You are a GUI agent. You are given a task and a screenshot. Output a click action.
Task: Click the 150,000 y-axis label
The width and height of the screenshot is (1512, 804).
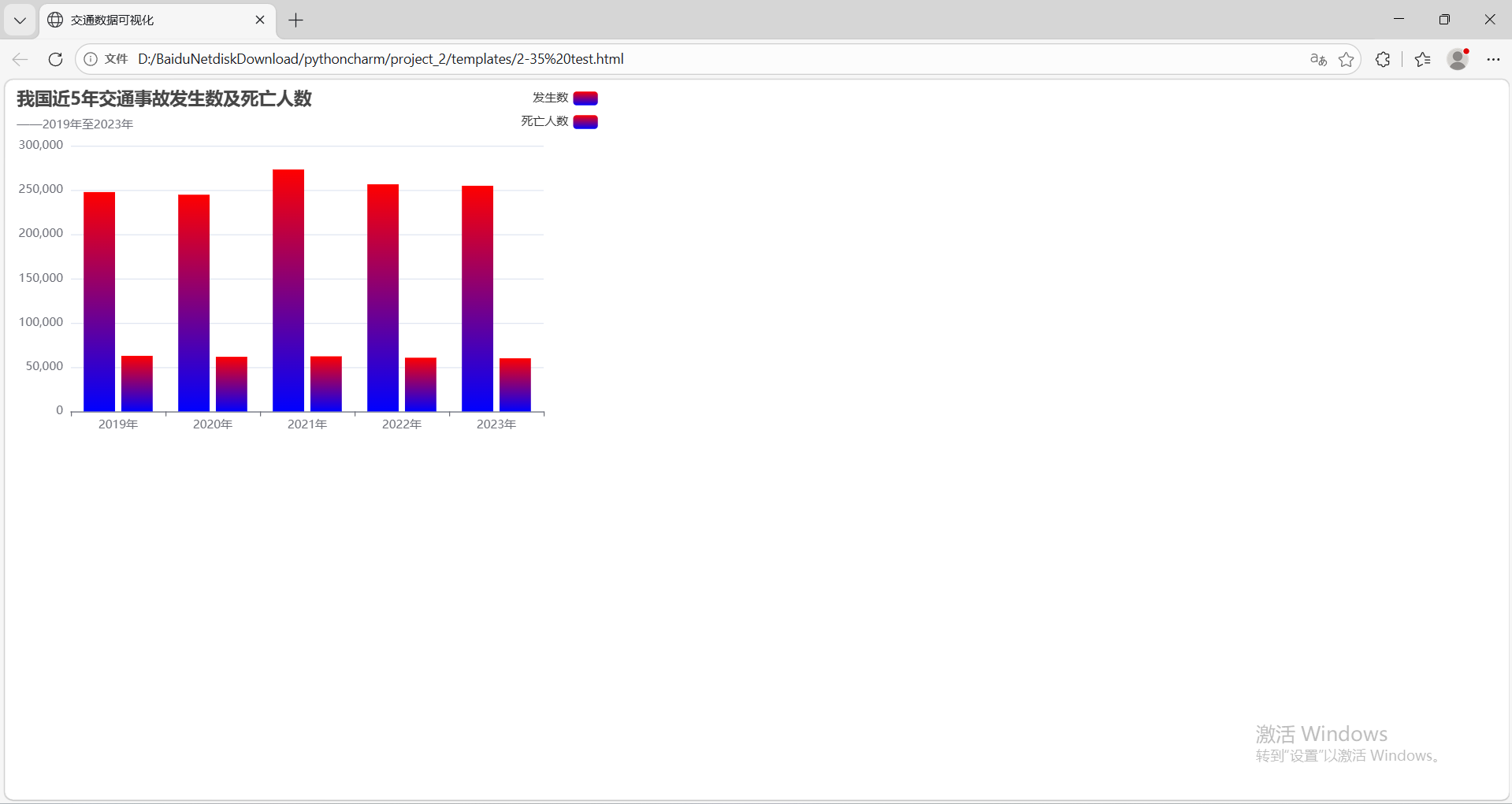point(41,278)
